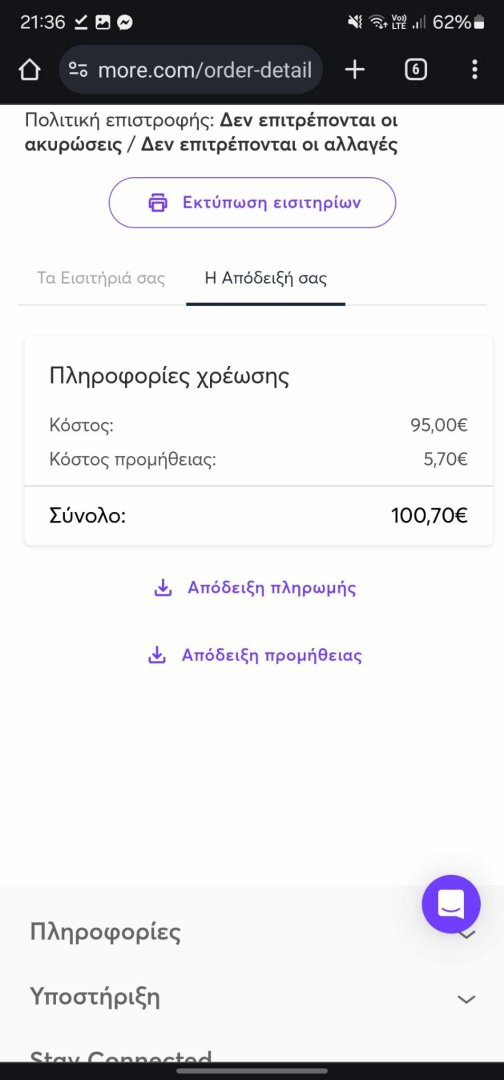This screenshot has width=504, height=1080.
Task: Tap the Messenger notification icon in status bar
Action: pos(125,23)
